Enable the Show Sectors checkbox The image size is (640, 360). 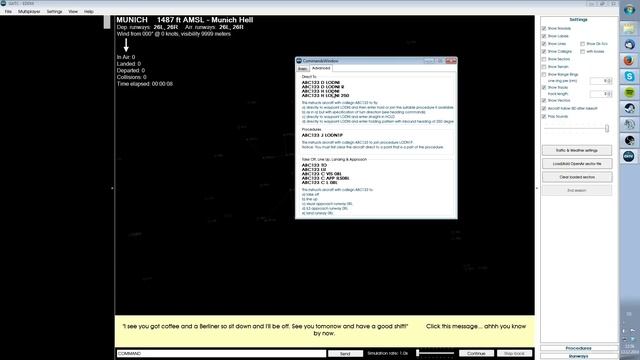tap(544, 59)
